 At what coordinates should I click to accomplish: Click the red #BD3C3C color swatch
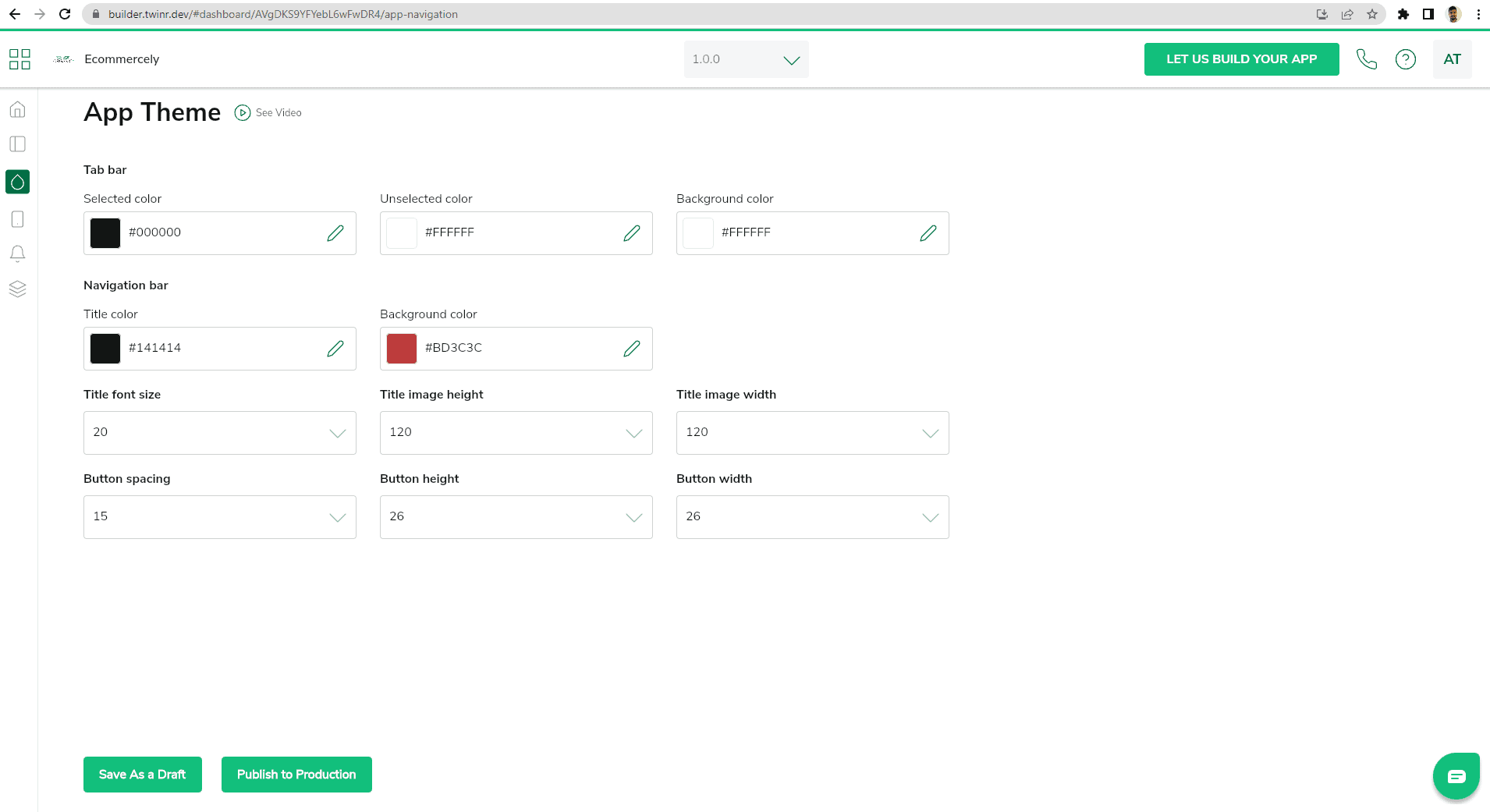[x=402, y=349]
